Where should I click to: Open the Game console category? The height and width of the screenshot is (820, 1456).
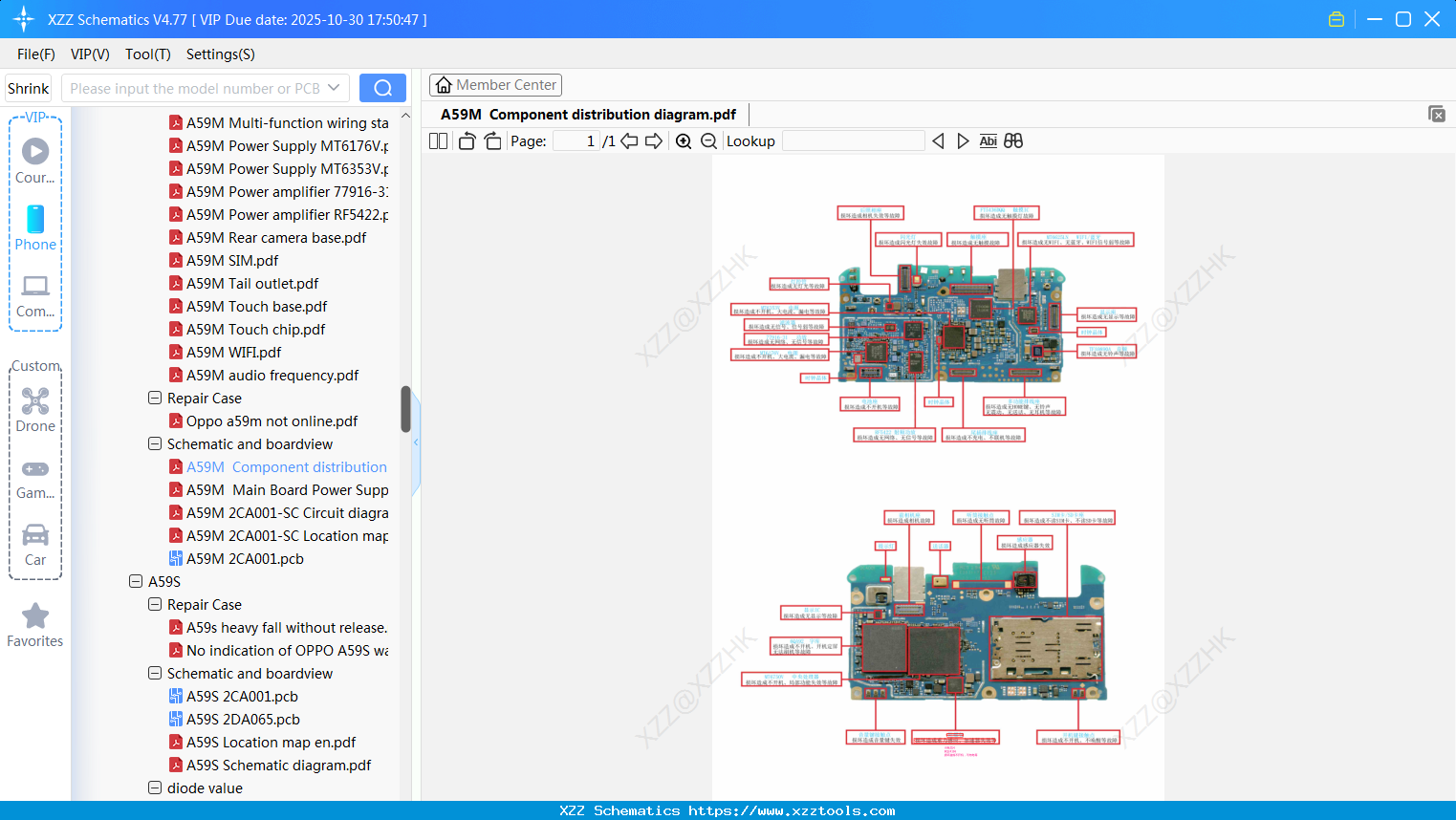pos(35,479)
